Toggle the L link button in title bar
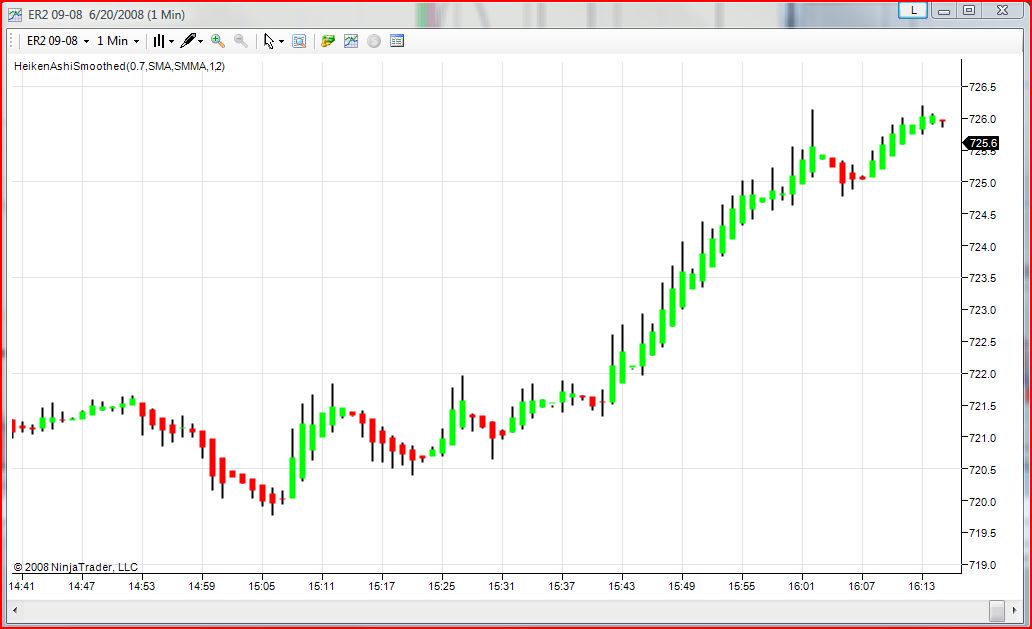Viewport: 1032px width, 629px height. pyautogui.click(x=913, y=10)
